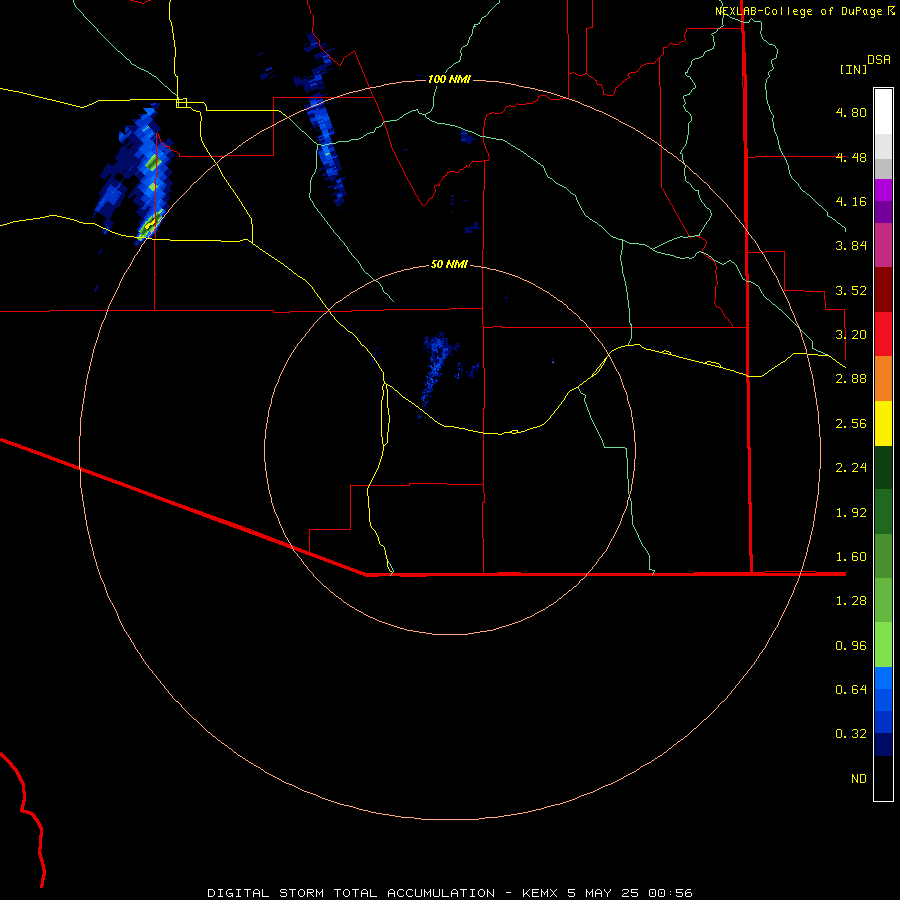Click the 00:56 timestamp in the caption
This screenshot has height=900, width=900.
670,893
